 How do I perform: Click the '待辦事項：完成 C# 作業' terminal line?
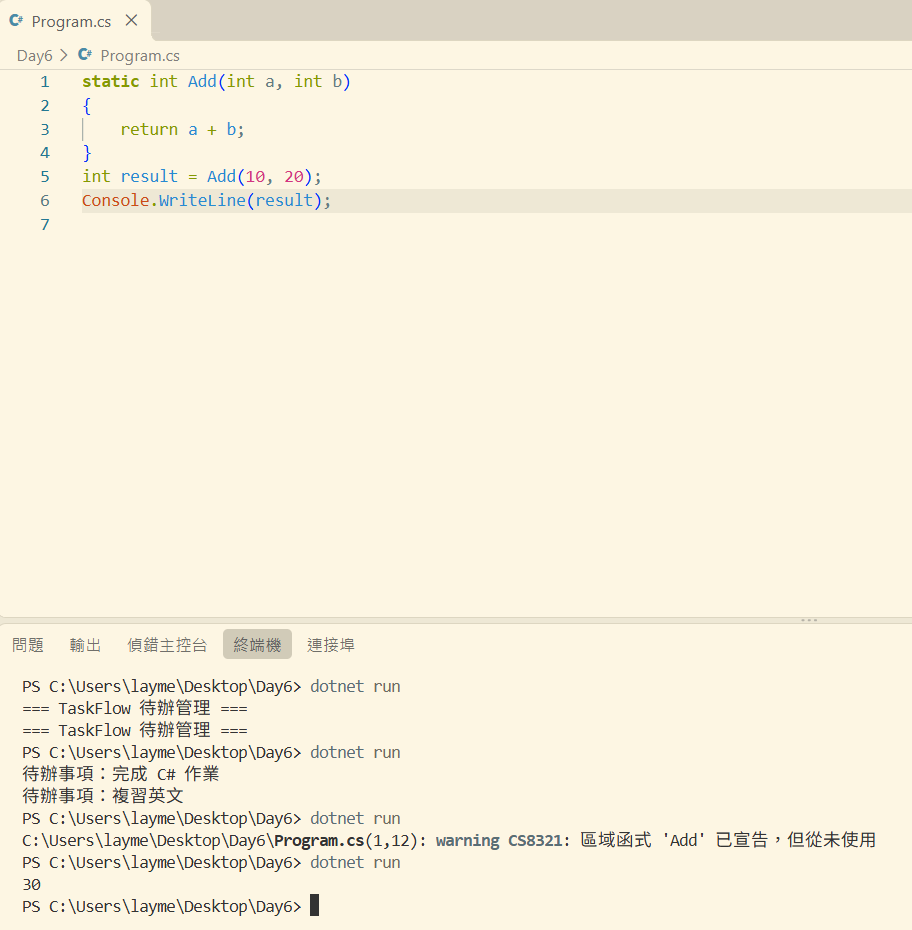[121, 774]
